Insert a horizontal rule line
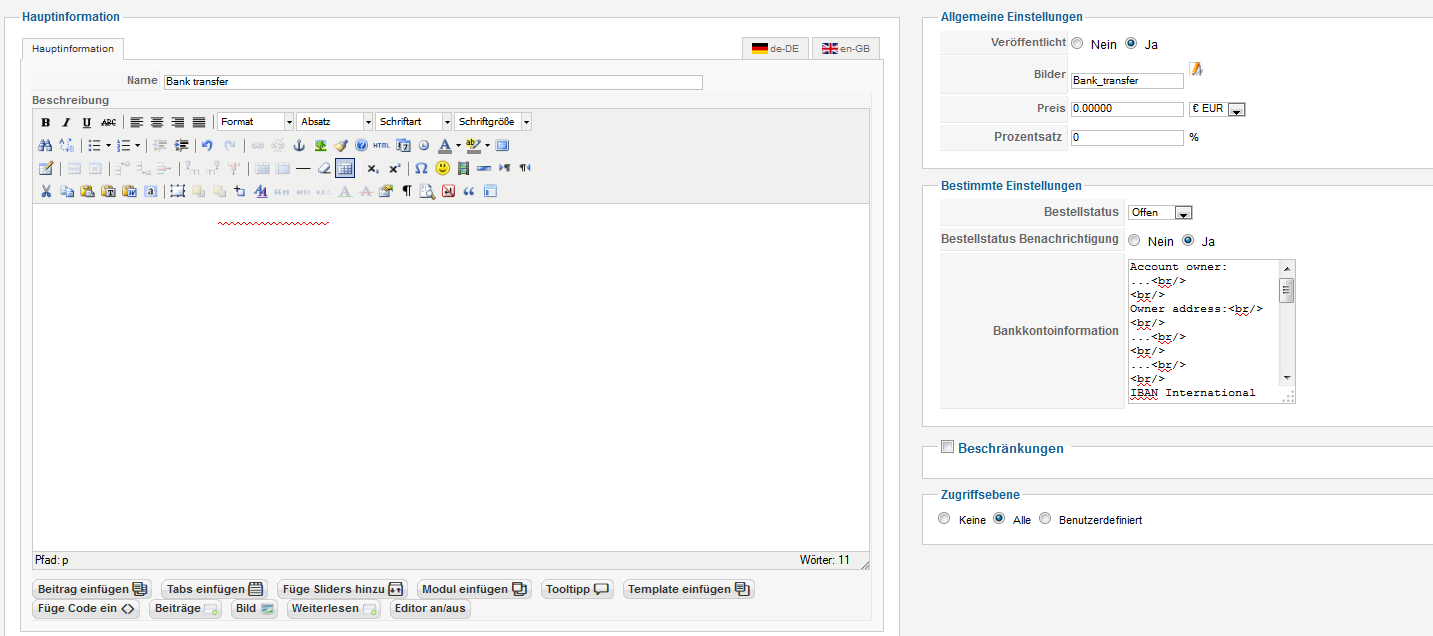Screen dimensions: 1433x636 click(303, 168)
